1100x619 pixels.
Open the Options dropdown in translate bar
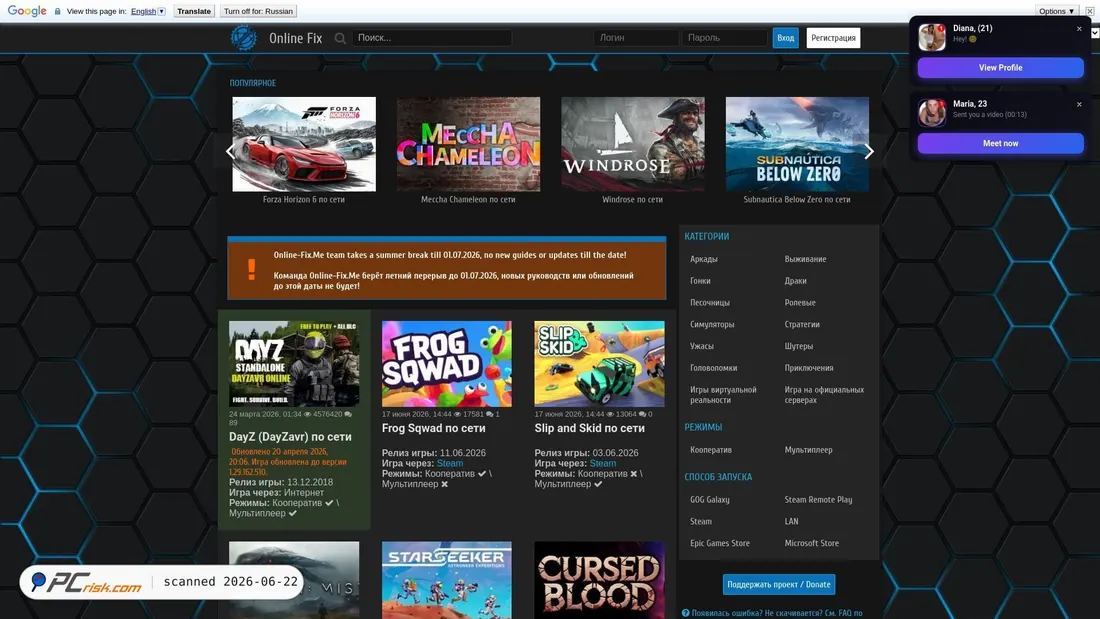pos(1057,11)
